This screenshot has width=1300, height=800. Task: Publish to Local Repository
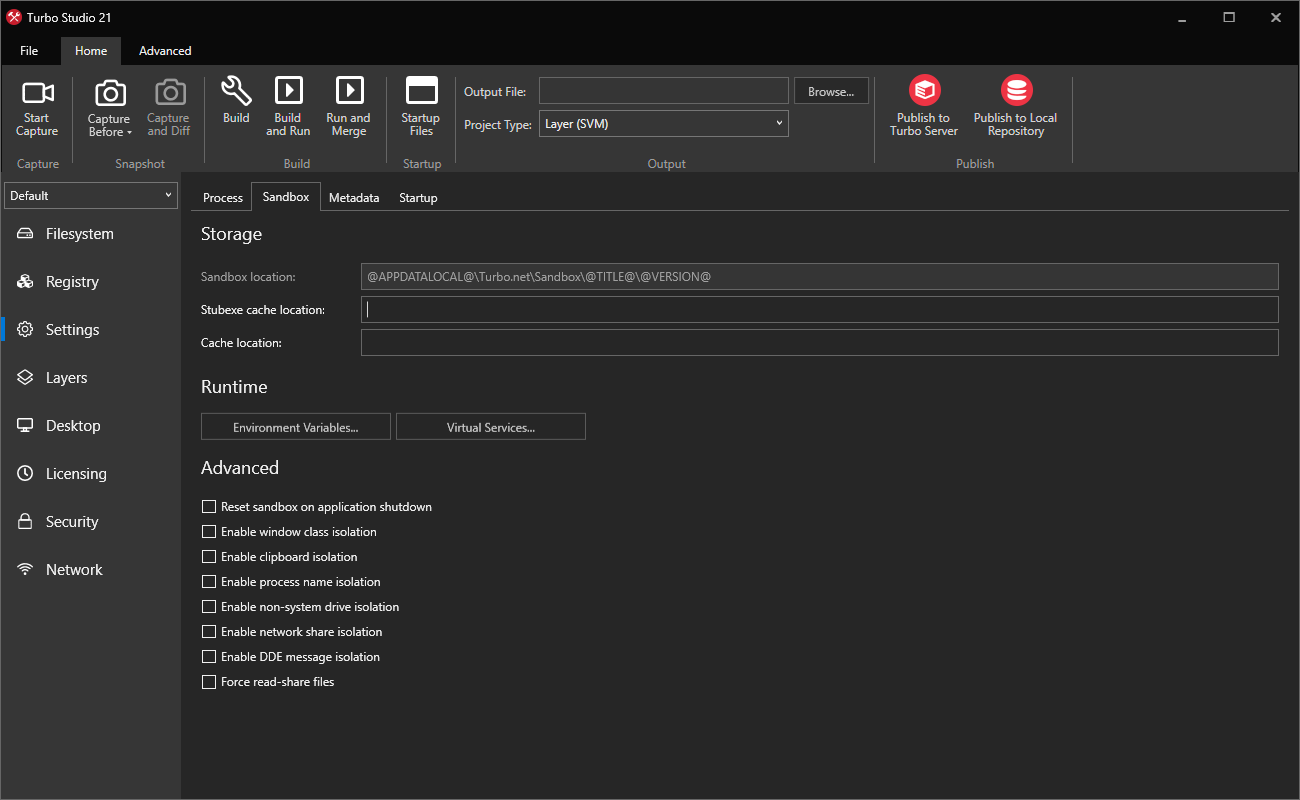1015,105
